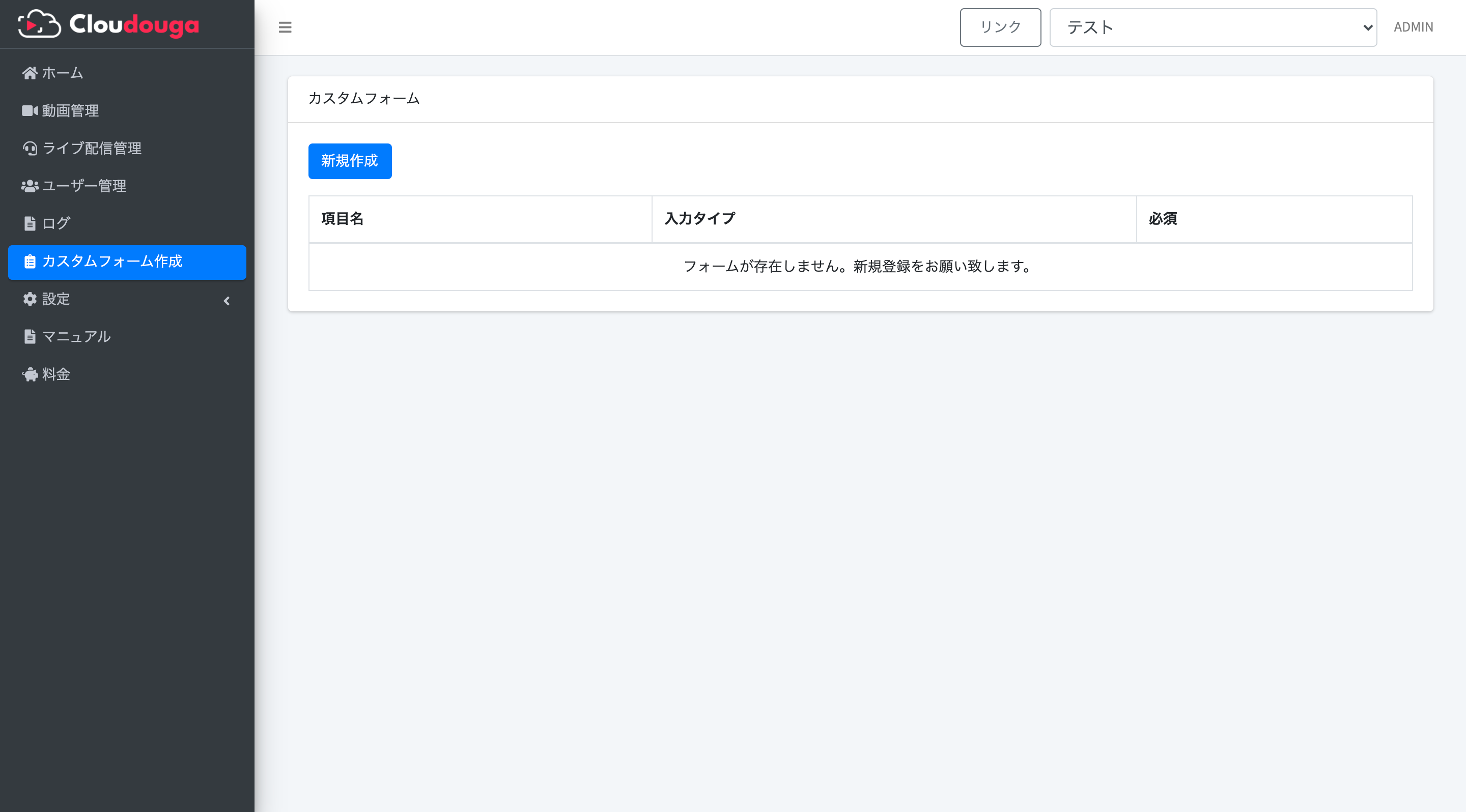Open the 料金 menu item

coord(127,374)
